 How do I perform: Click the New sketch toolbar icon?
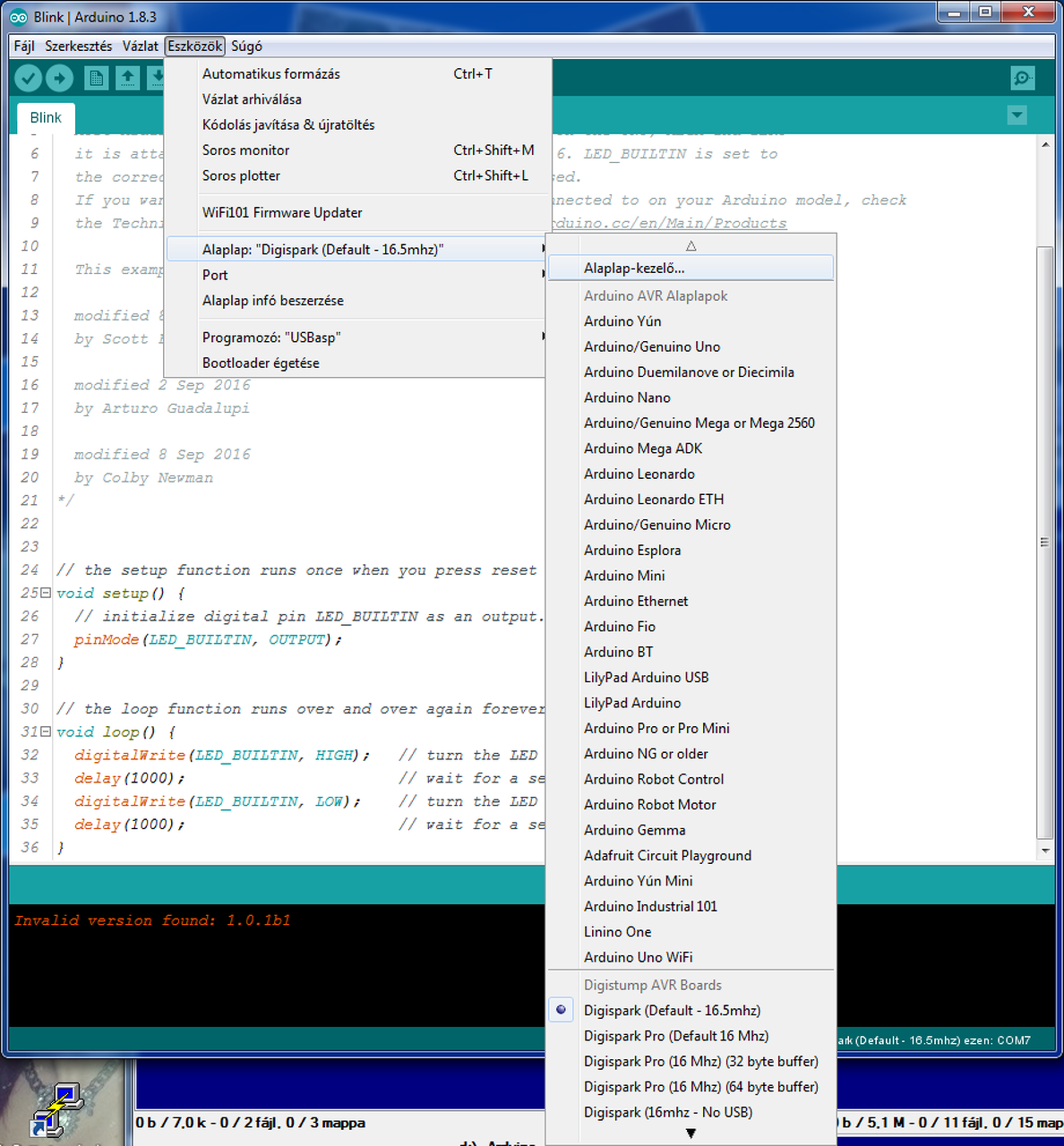(x=96, y=79)
